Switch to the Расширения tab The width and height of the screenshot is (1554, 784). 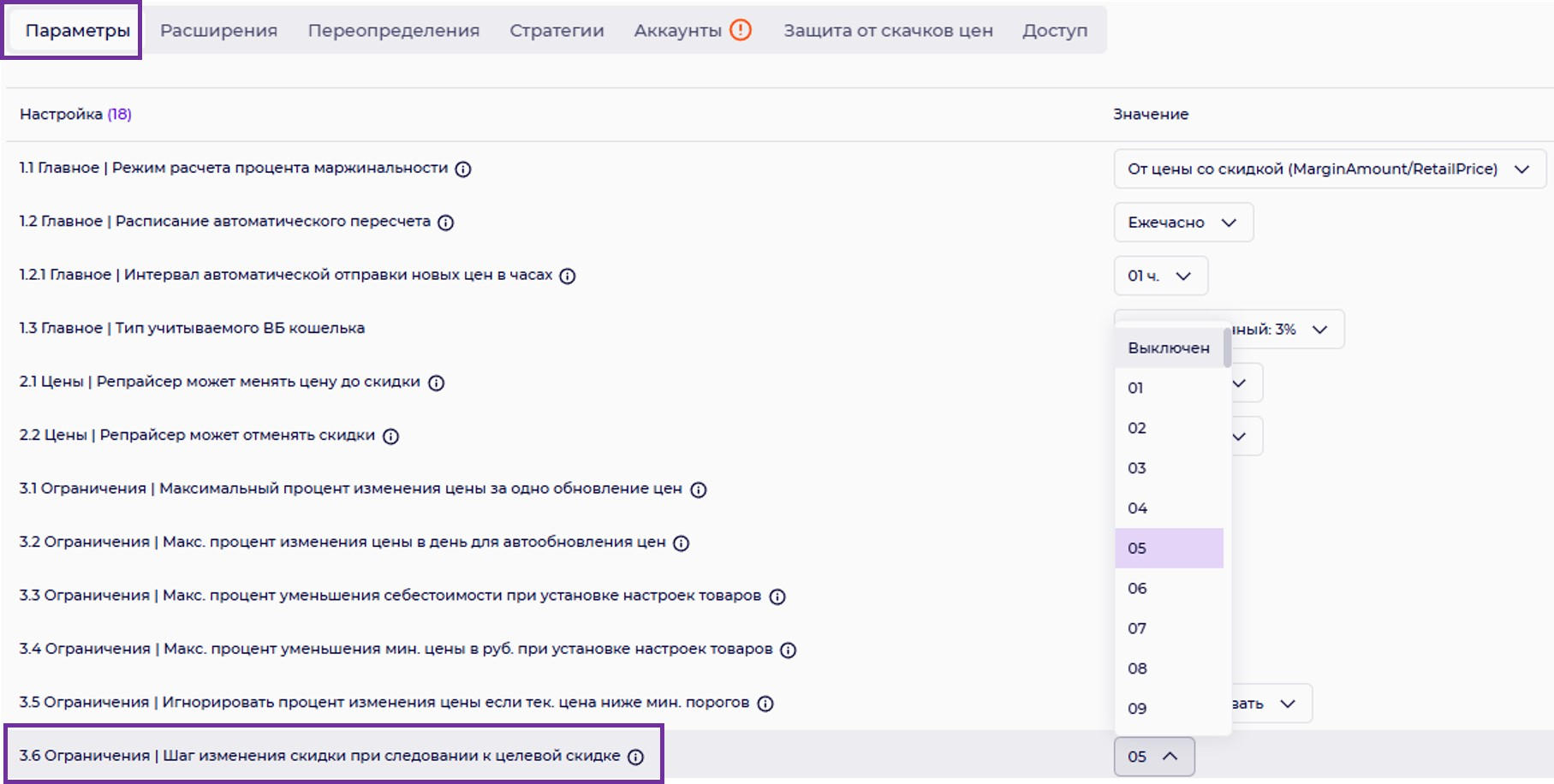pyautogui.click(x=218, y=31)
